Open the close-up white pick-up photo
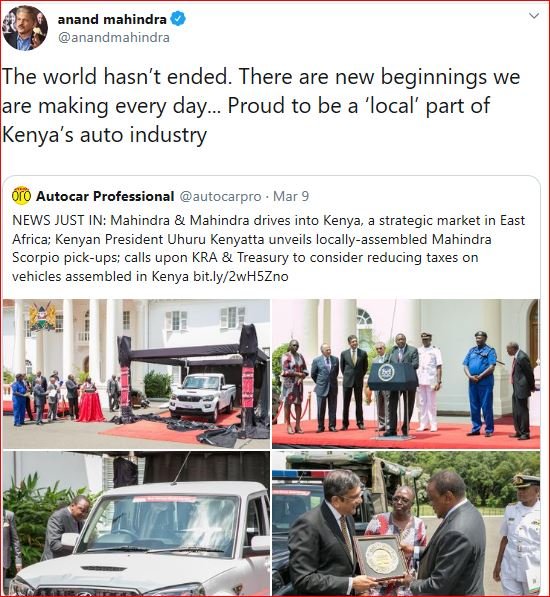Screen dimensions: 550x597 click(136, 524)
